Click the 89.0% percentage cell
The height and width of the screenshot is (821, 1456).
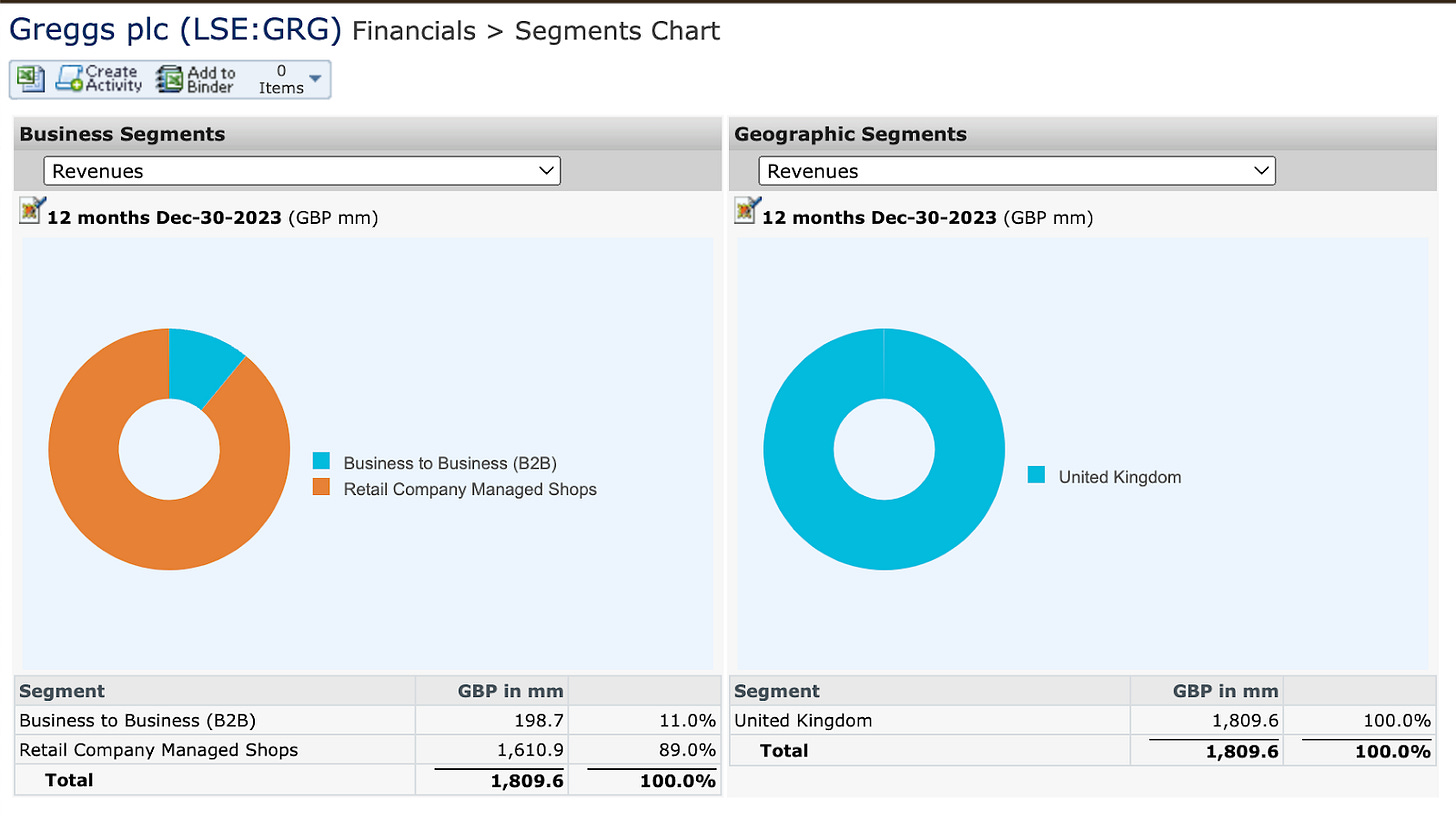(689, 749)
